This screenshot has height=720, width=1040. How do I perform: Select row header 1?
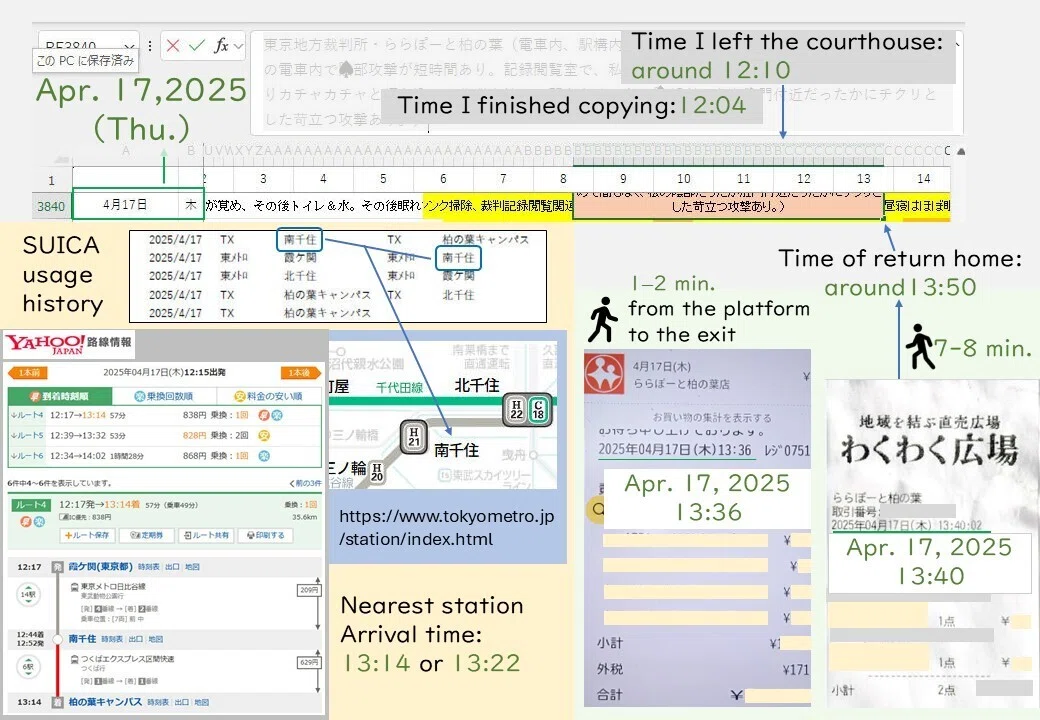(x=51, y=180)
